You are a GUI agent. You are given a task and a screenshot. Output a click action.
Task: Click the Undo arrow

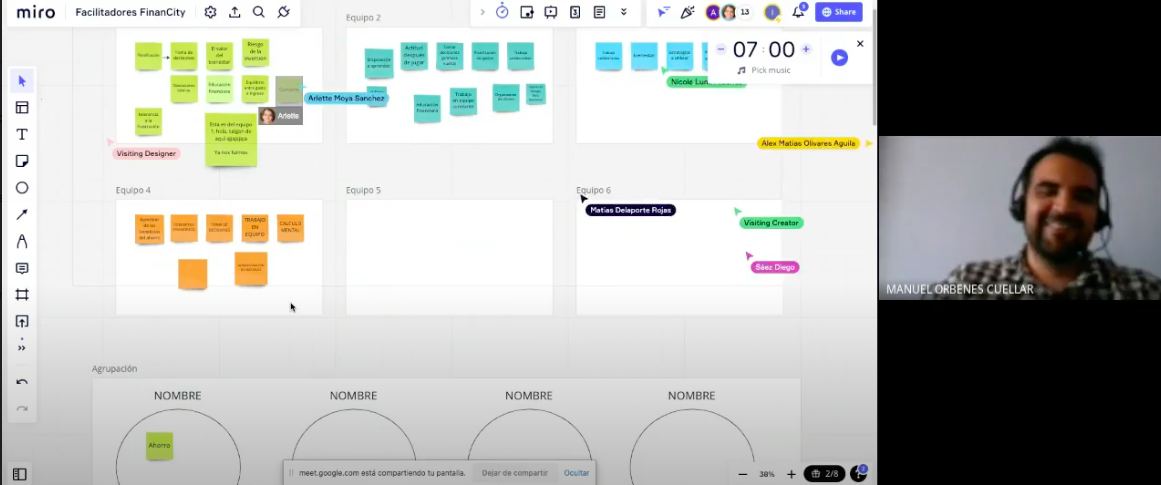pos(22,382)
